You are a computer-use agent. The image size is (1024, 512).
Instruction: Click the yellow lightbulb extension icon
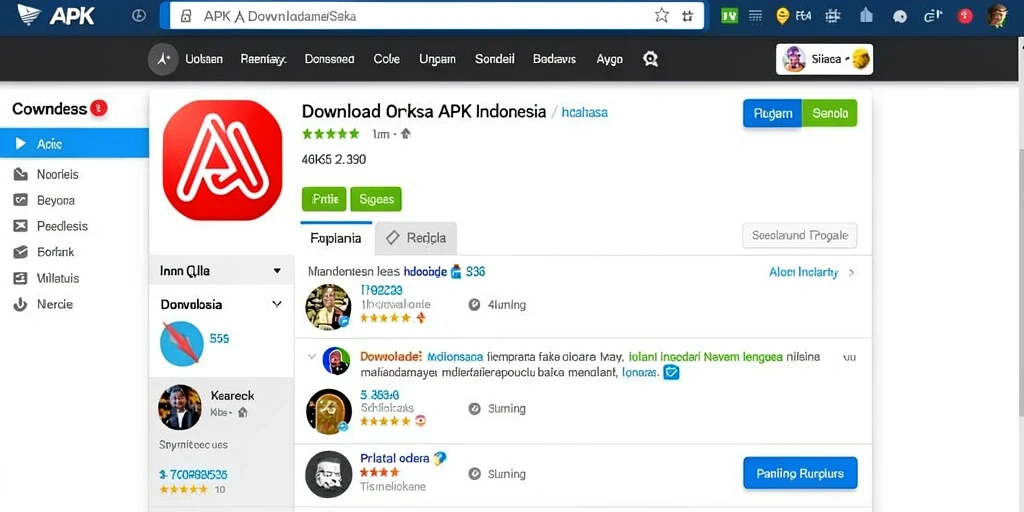[x=782, y=16]
